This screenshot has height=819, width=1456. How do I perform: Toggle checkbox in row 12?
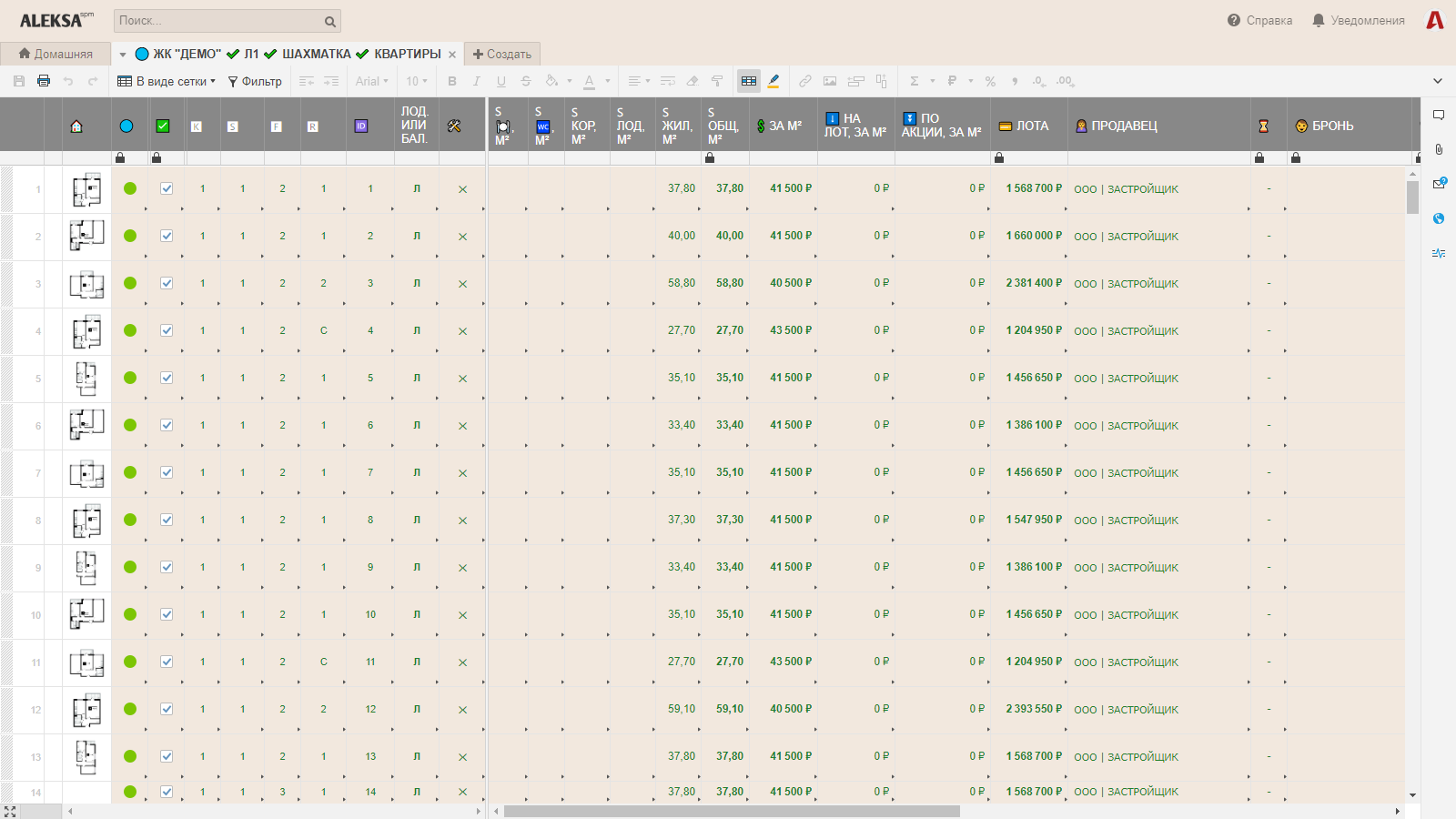coord(167,709)
